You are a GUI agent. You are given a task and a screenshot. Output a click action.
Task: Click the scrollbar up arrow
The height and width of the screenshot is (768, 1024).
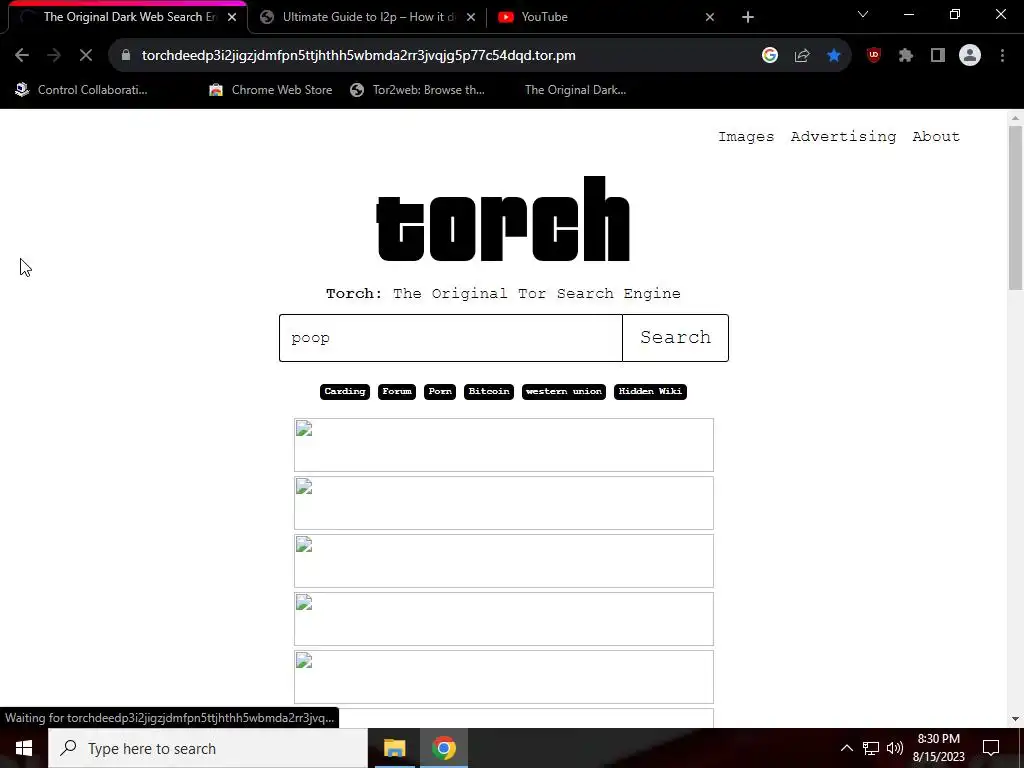coord(1015,118)
